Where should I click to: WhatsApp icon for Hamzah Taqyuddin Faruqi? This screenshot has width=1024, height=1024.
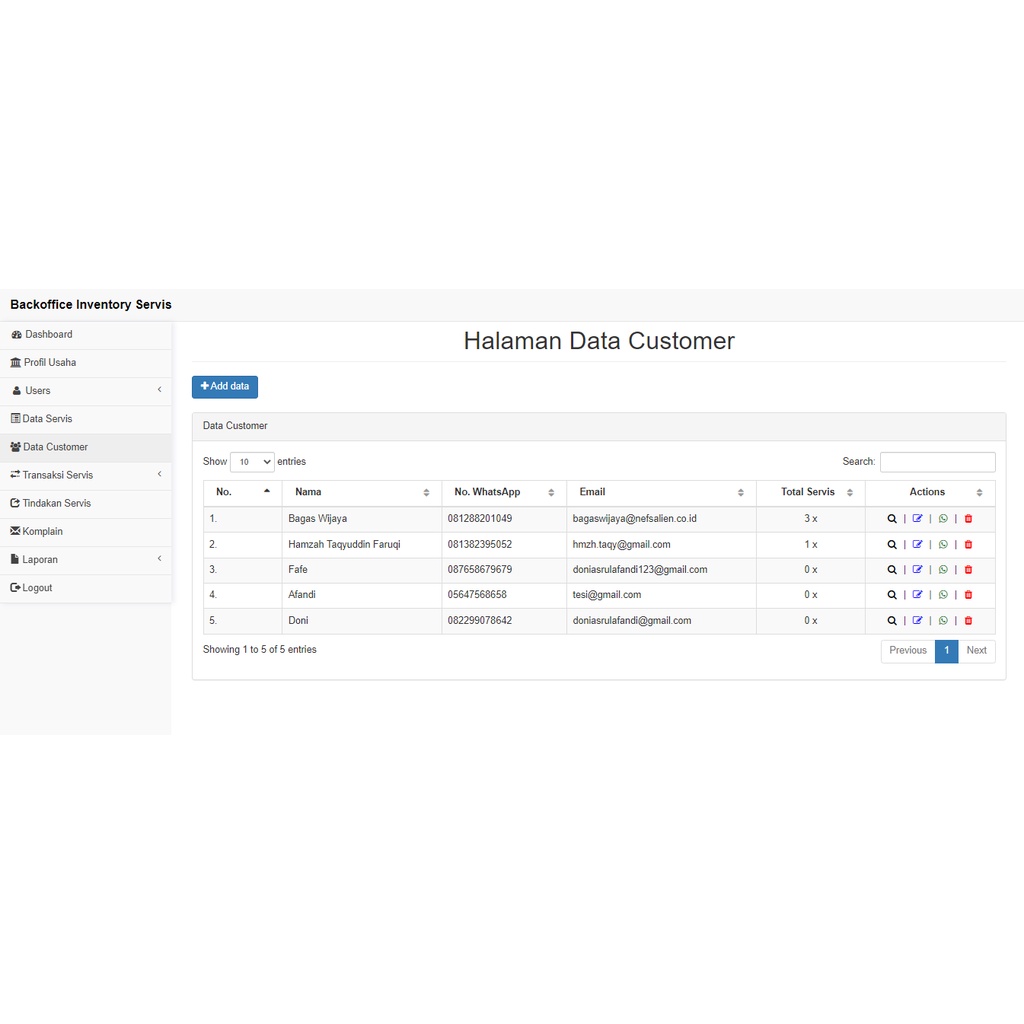[943, 545]
